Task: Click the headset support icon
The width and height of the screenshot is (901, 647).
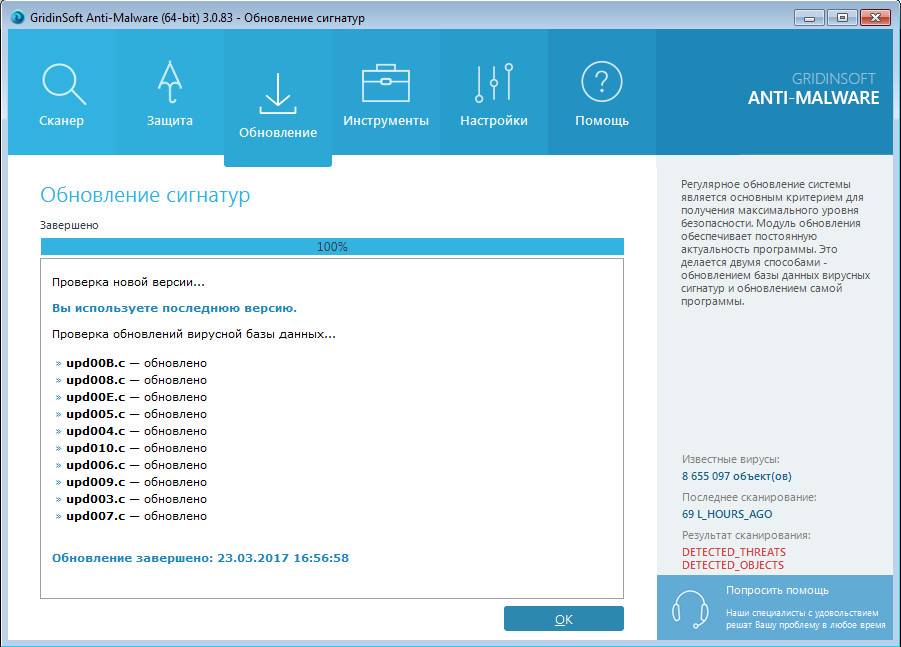Action: [x=690, y=609]
